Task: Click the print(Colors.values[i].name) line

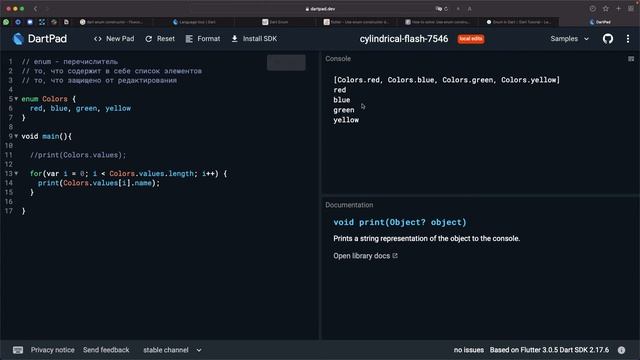Action: click(x=99, y=183)
